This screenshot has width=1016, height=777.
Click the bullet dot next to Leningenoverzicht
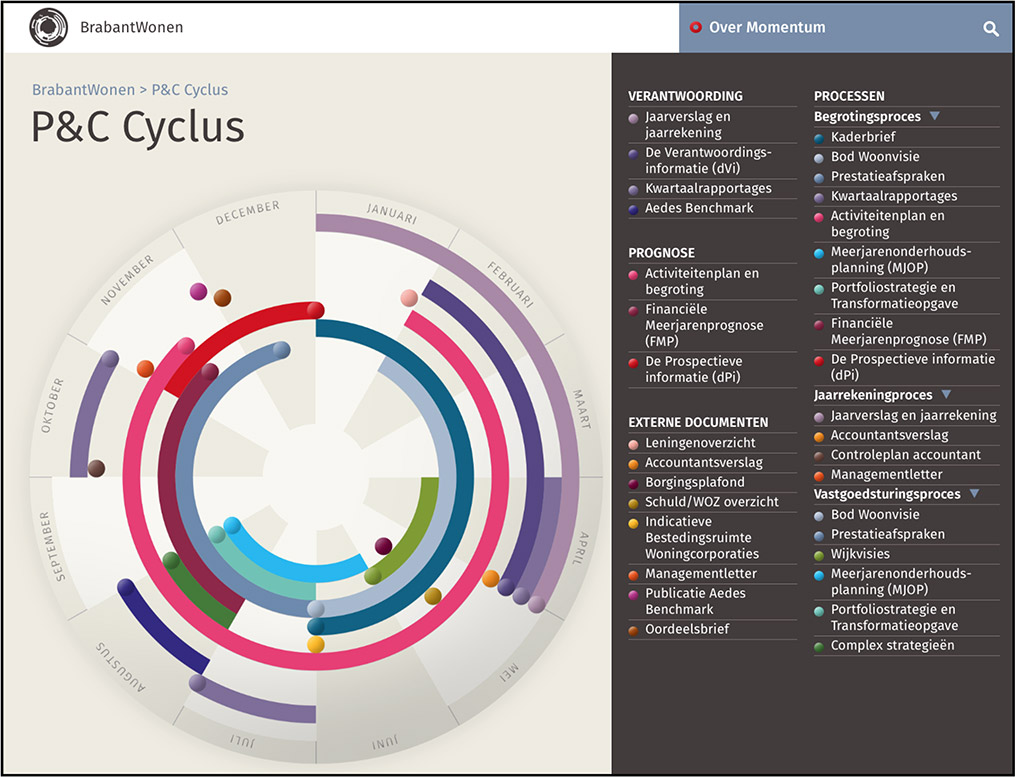[x=634, y=443]
